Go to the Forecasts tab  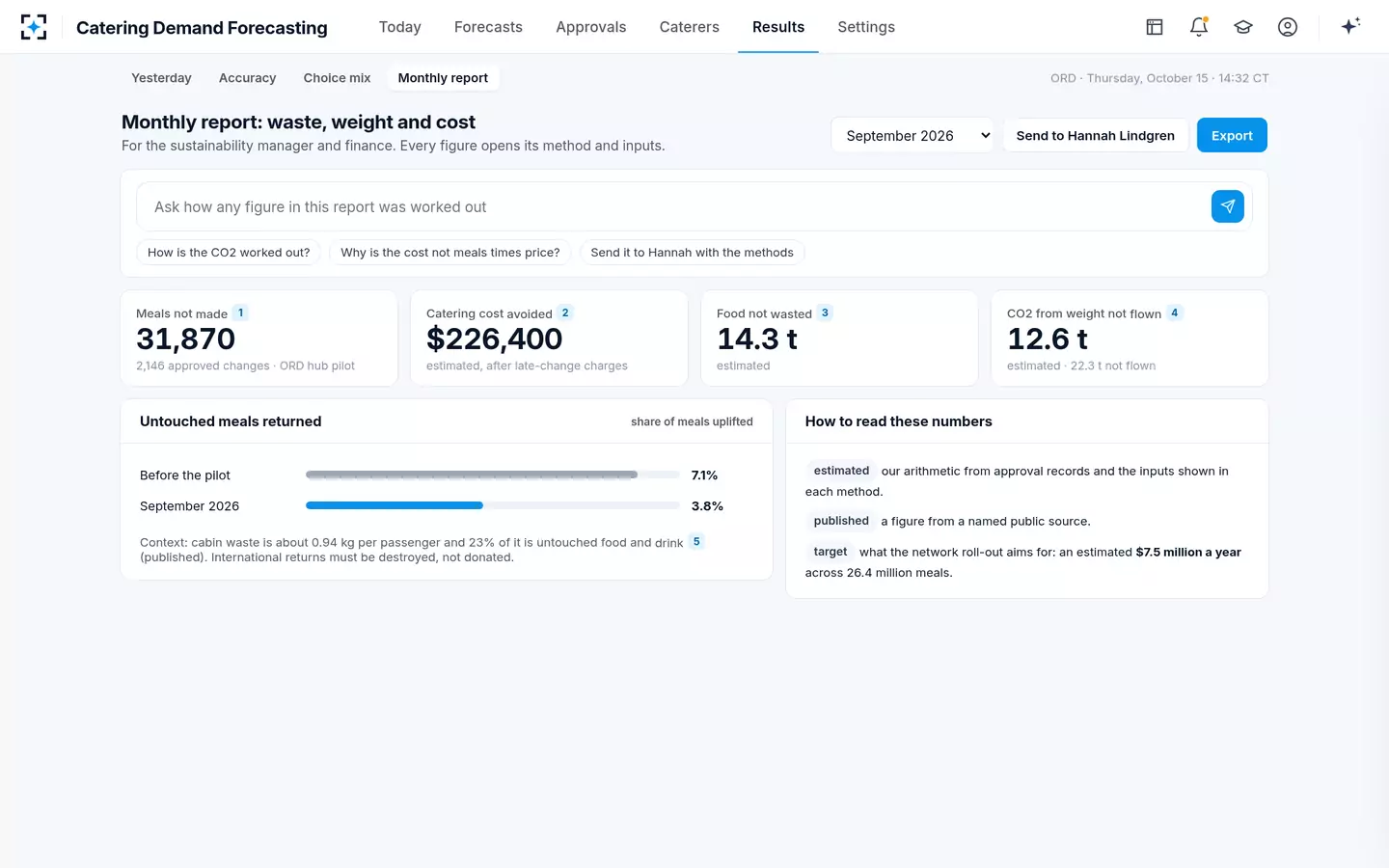coord(488,27)
